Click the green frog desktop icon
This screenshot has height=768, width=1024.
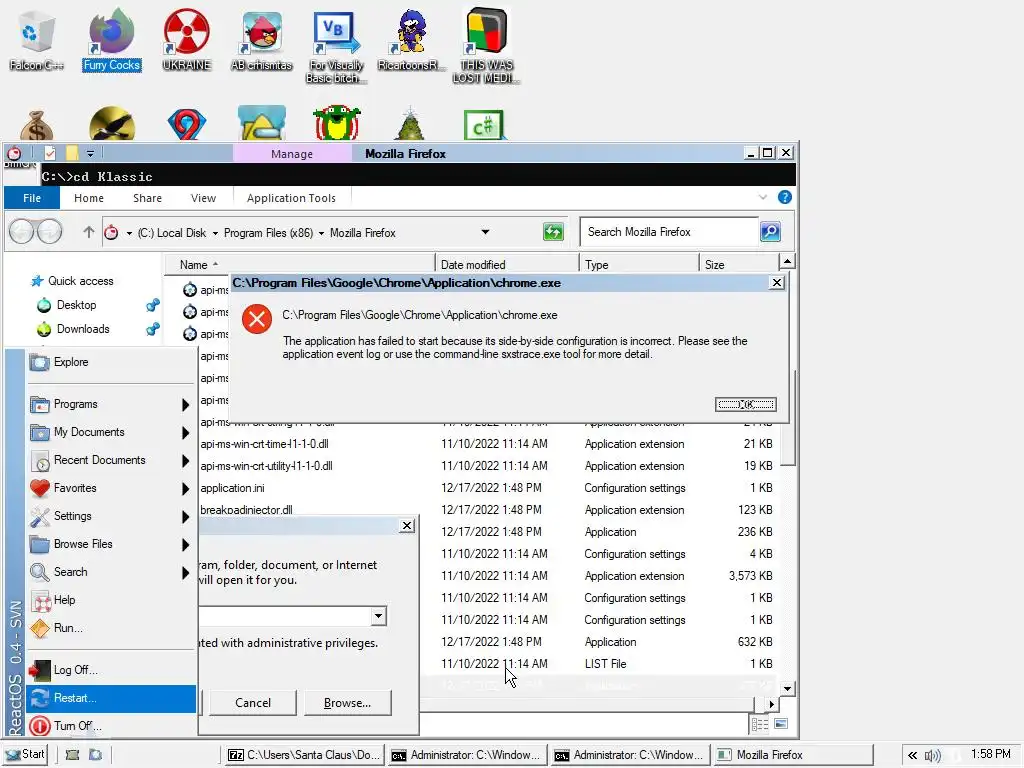click(337, 123)
